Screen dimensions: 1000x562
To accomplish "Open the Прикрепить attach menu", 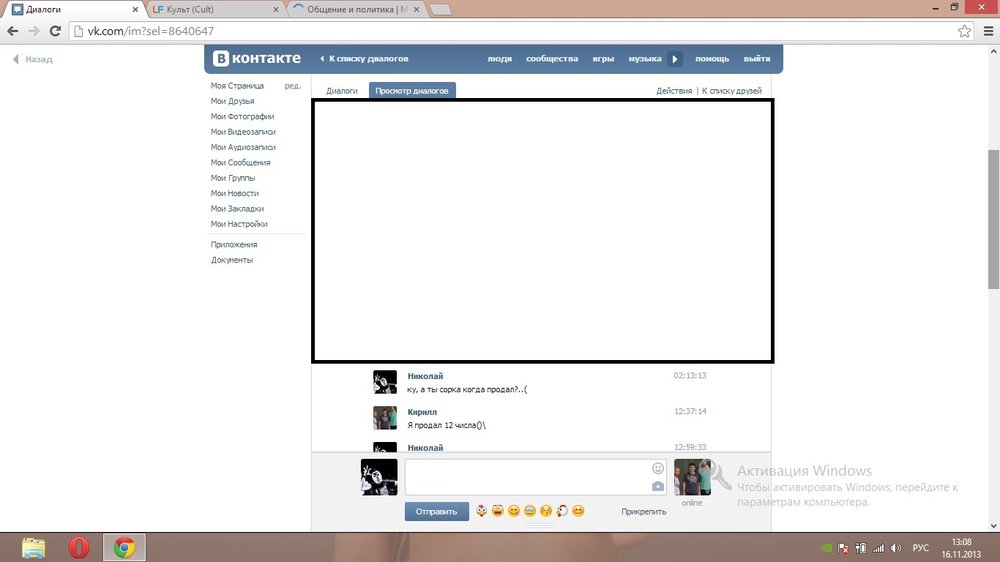I will tap(643, 512).
